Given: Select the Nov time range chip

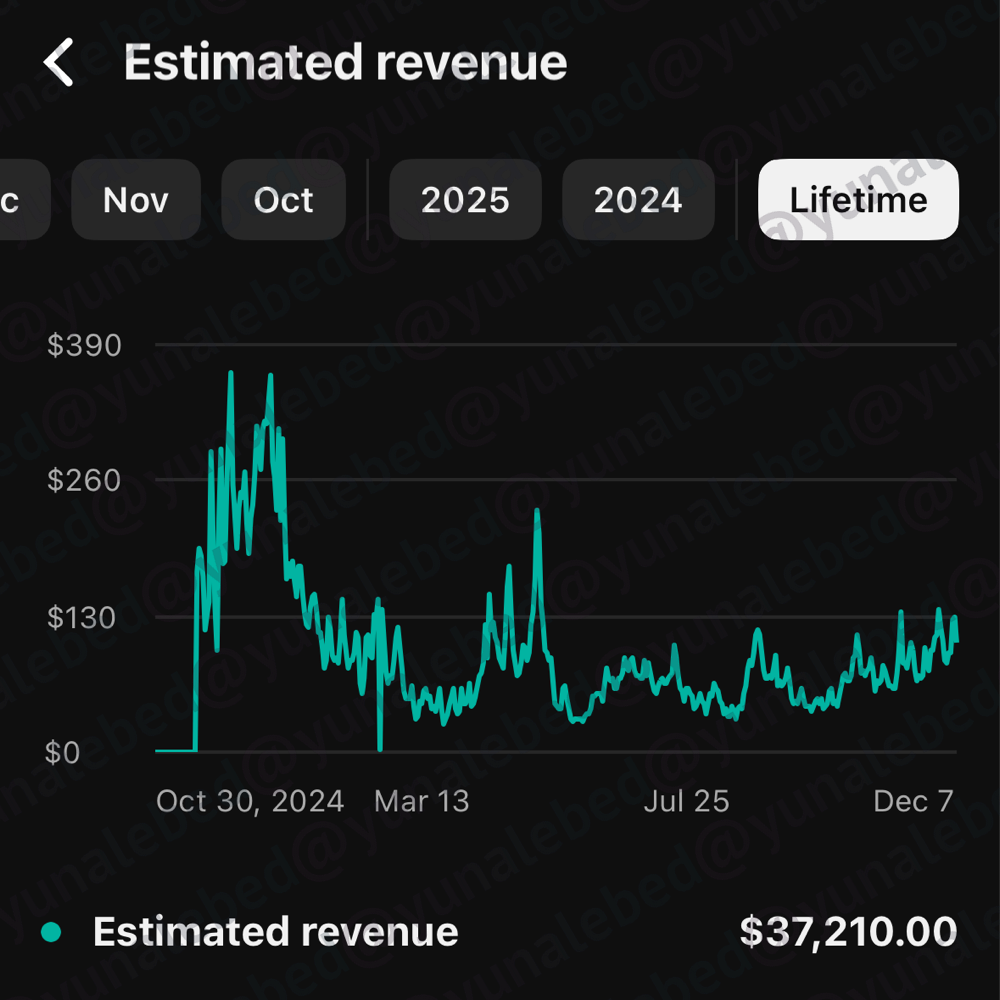Looking at the screenshot, I should coord(136,200).
